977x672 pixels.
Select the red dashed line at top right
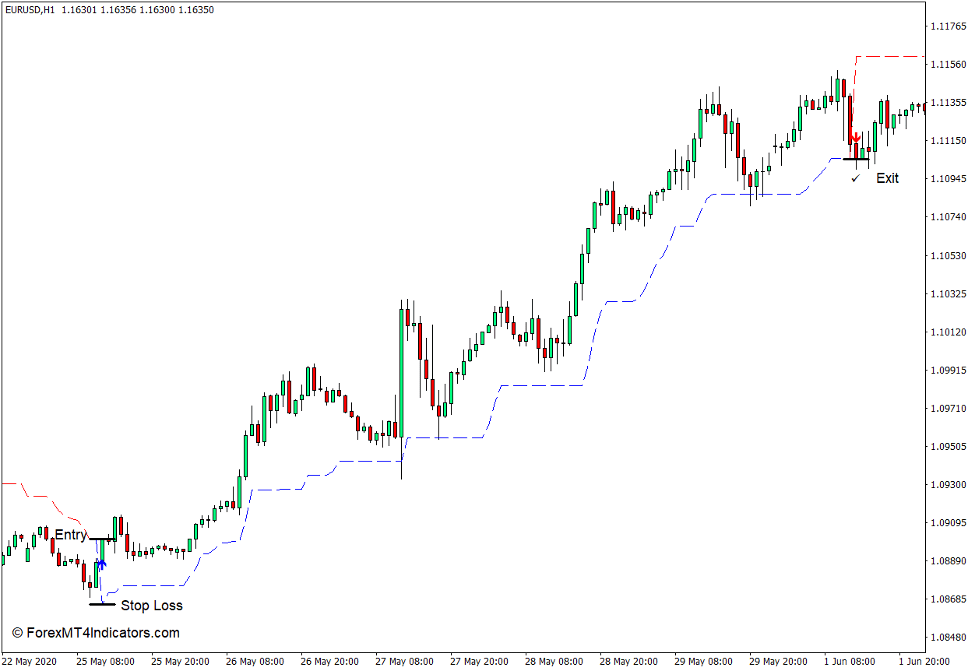pyautogui.click(x=890, y=57)
